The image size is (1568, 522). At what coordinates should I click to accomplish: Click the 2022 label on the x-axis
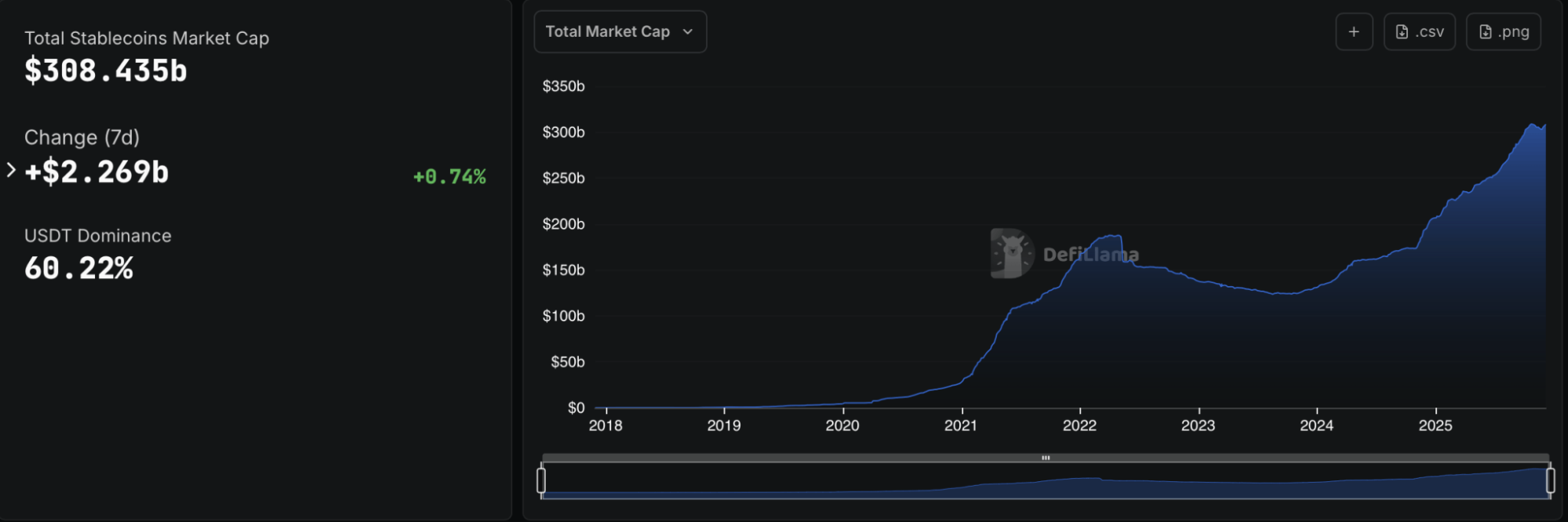[1079, 426]
